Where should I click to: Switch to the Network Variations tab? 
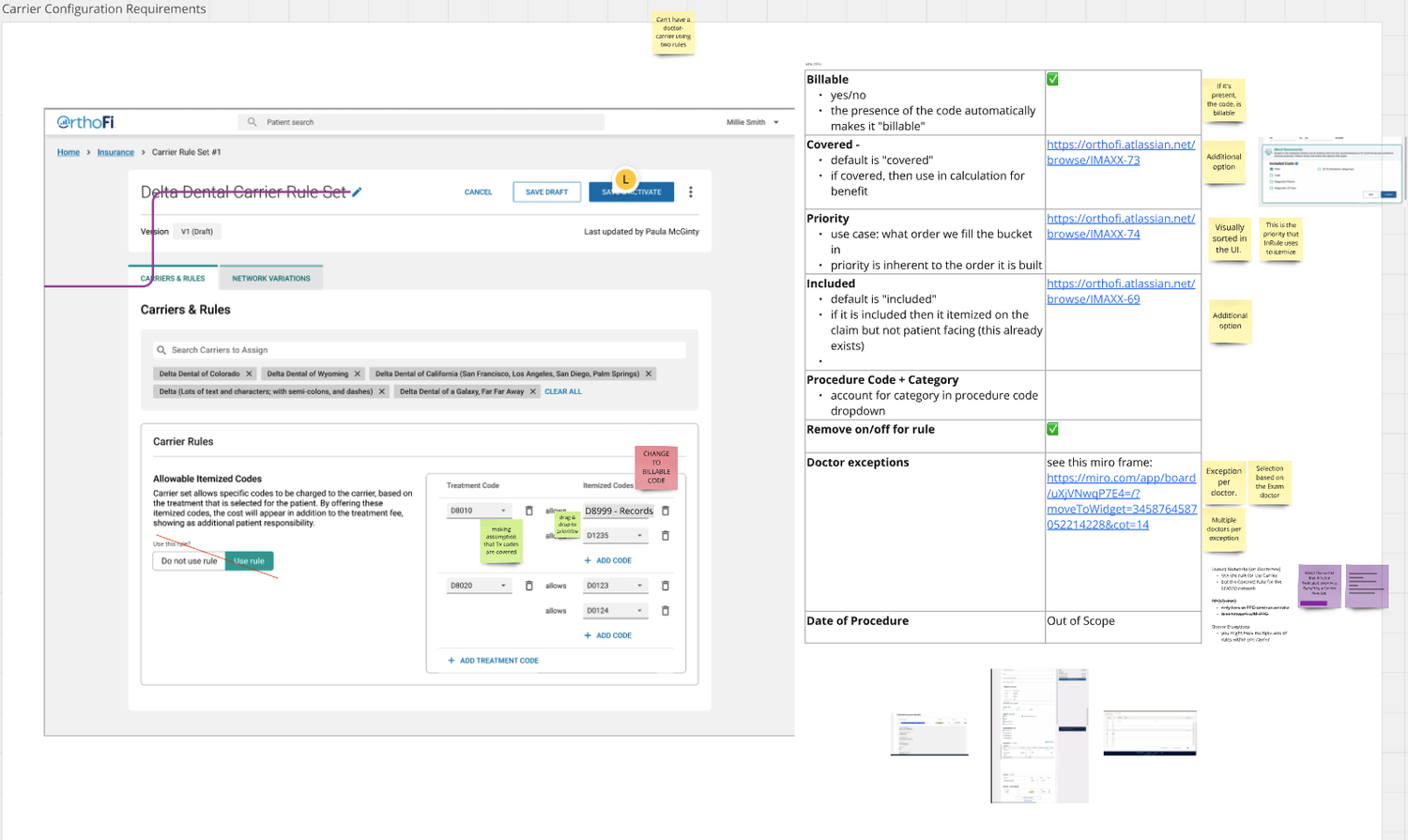click(x=271, y=278)
